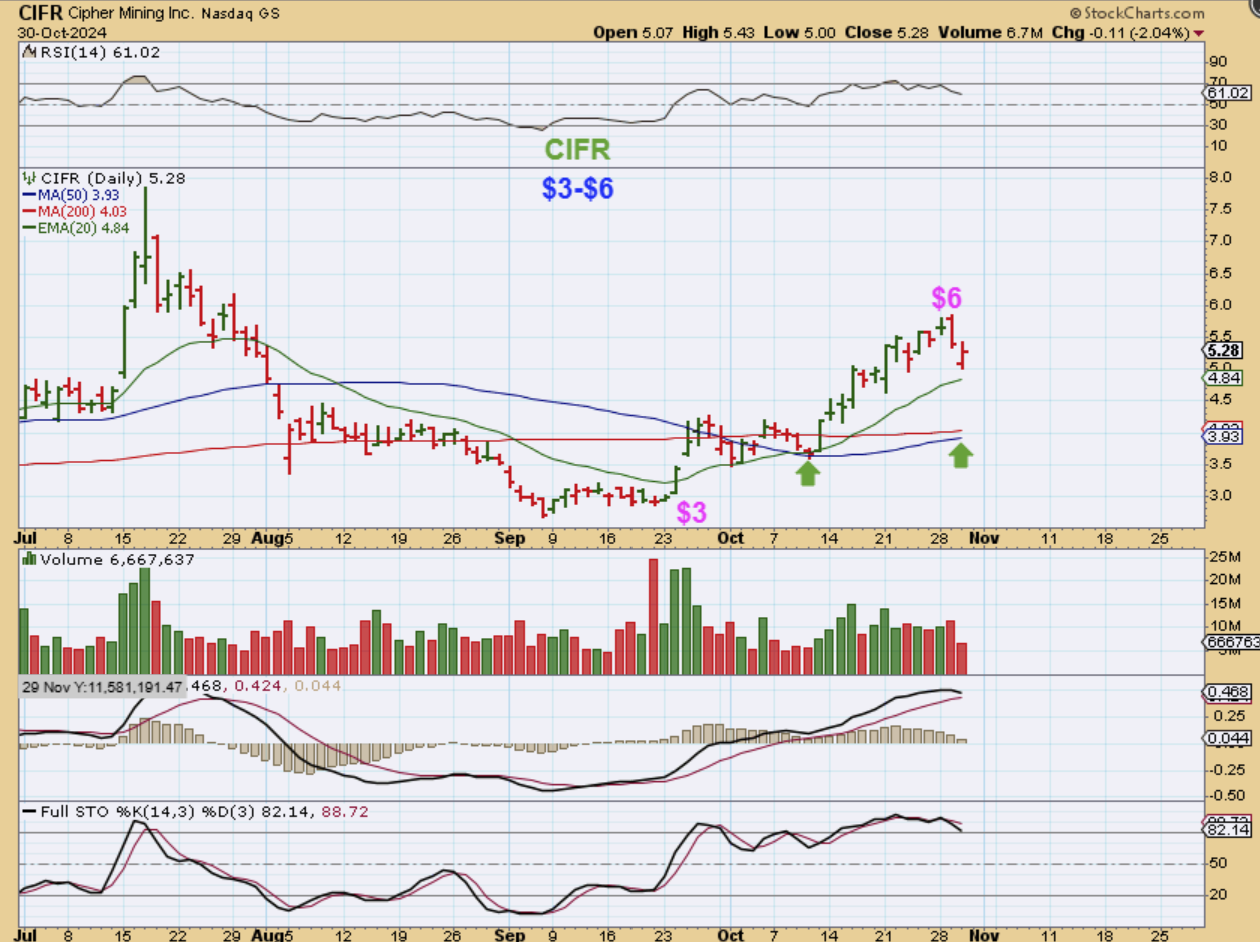Image resolution: width=1260 pixels, height=942 pixels.
Task: Click the 82.14 stochastic value tag on axis
Action: pos(1227,830)
